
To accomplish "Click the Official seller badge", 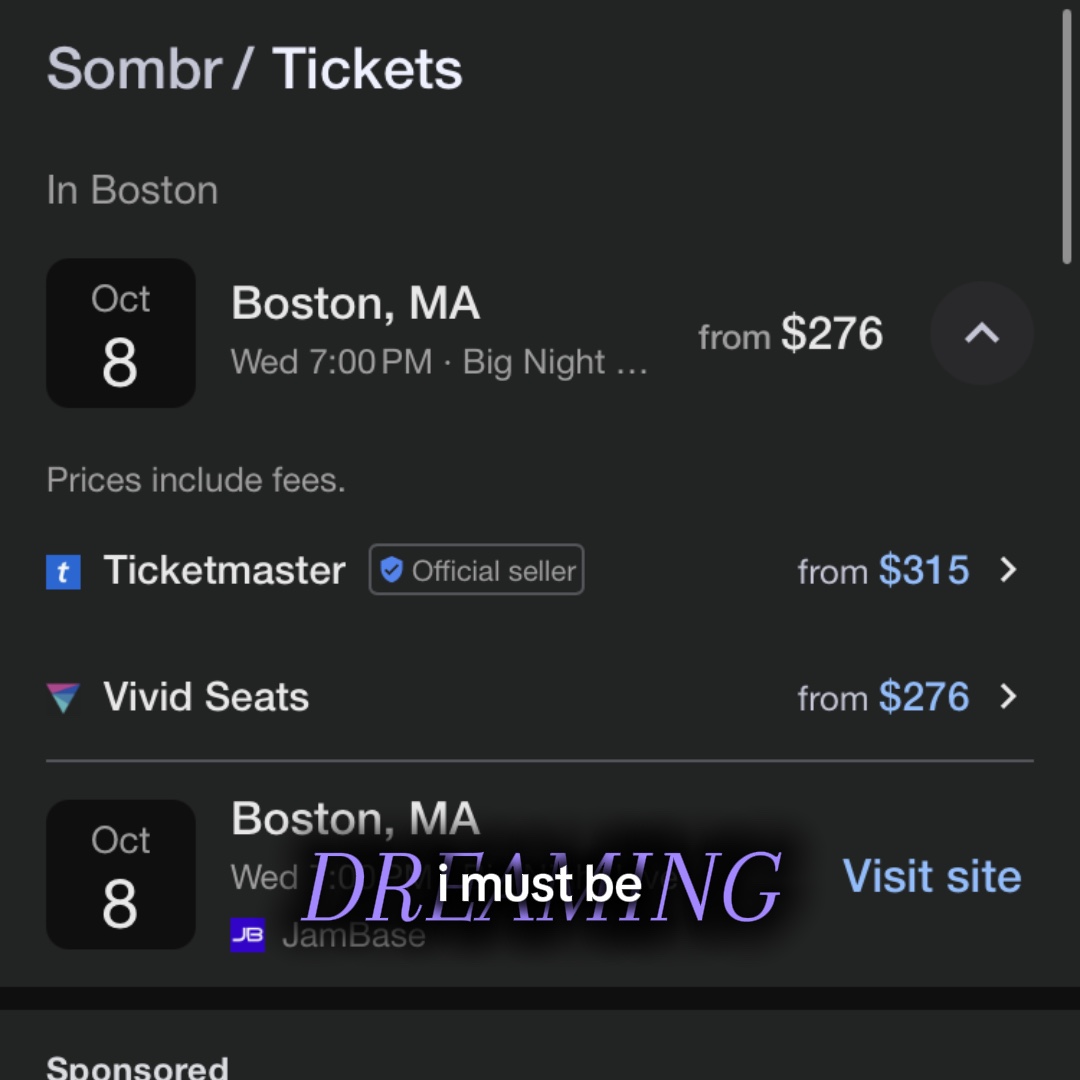I will pos(477,570).
